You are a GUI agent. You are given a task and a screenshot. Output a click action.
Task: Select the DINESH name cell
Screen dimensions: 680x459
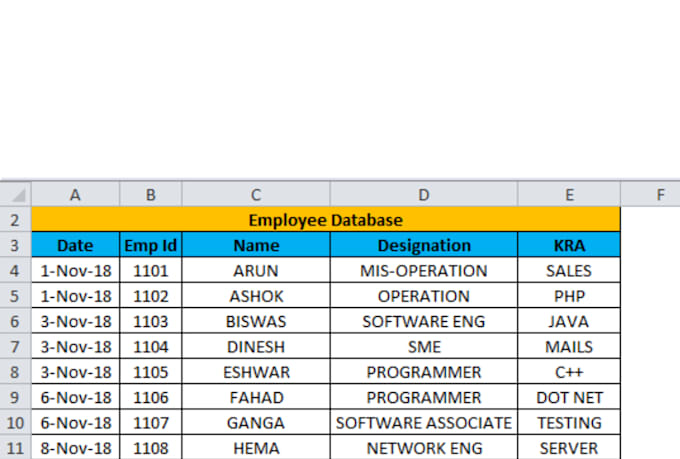pos(256,346)
